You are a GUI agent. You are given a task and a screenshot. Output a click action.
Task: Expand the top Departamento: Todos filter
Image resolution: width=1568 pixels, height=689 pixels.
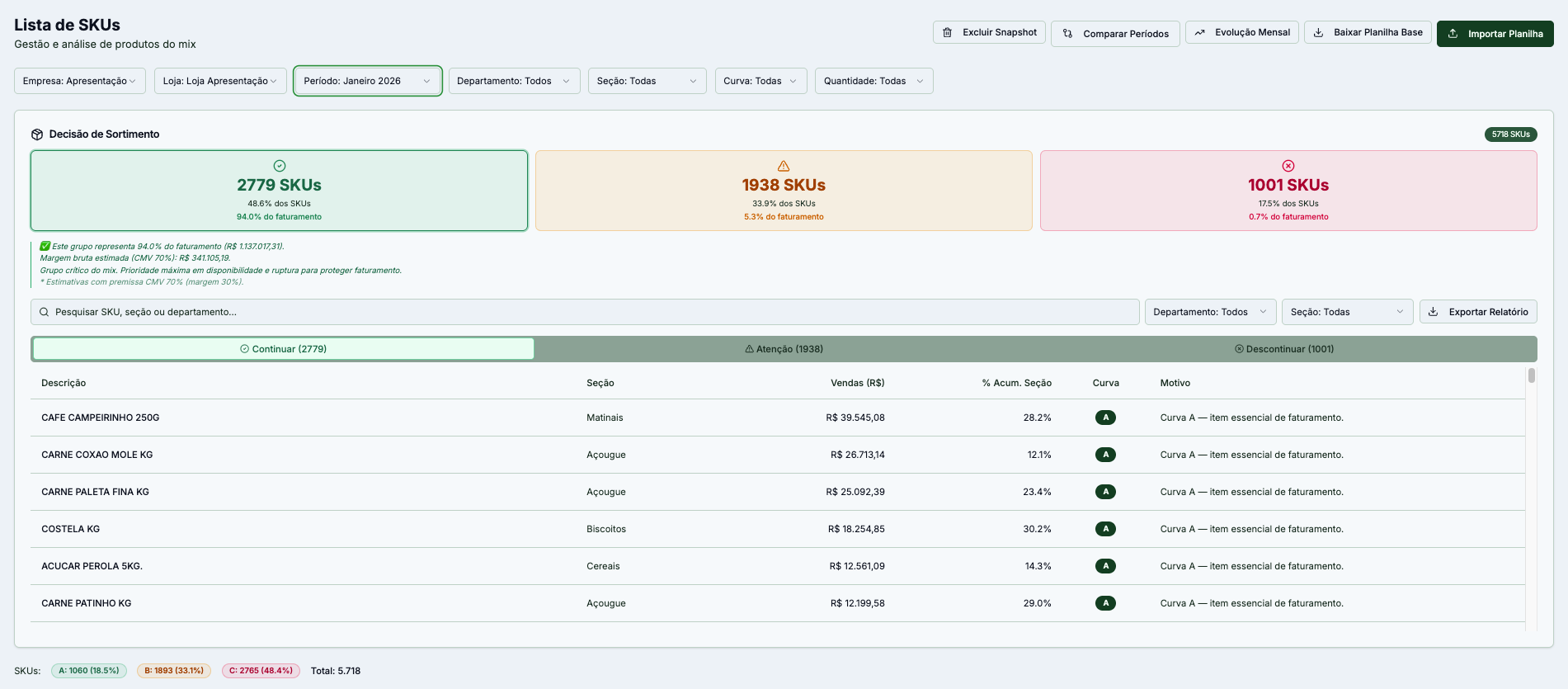click(x=514, y=81)
